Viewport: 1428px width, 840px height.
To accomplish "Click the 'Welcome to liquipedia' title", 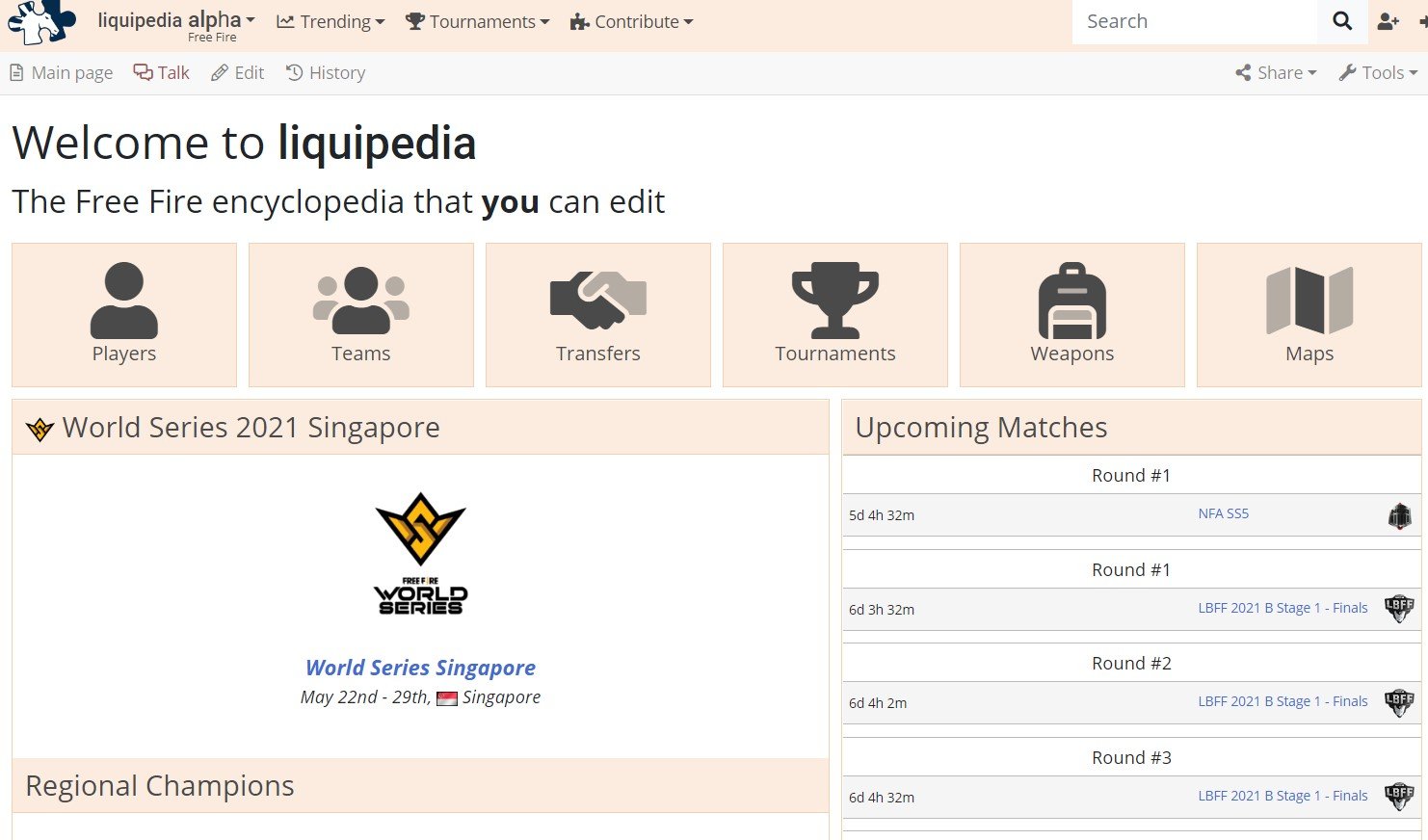I will [244, 143].
